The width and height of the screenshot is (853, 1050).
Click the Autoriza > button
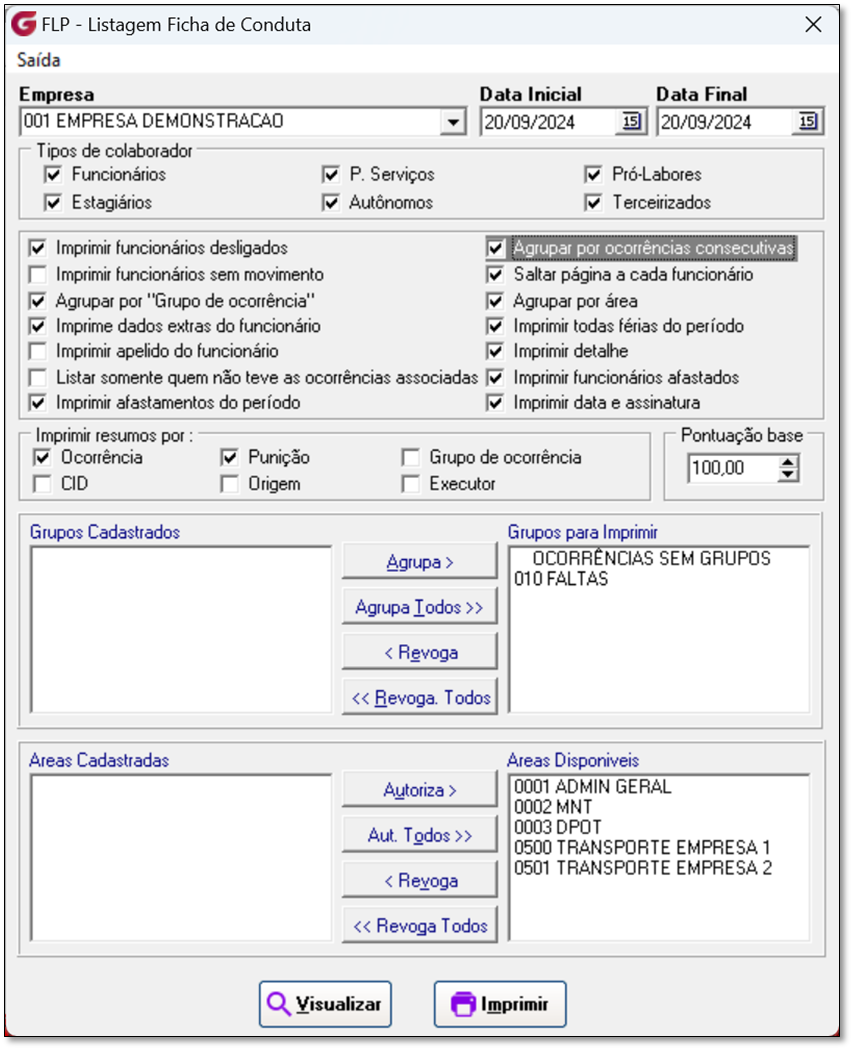[420, 790]
